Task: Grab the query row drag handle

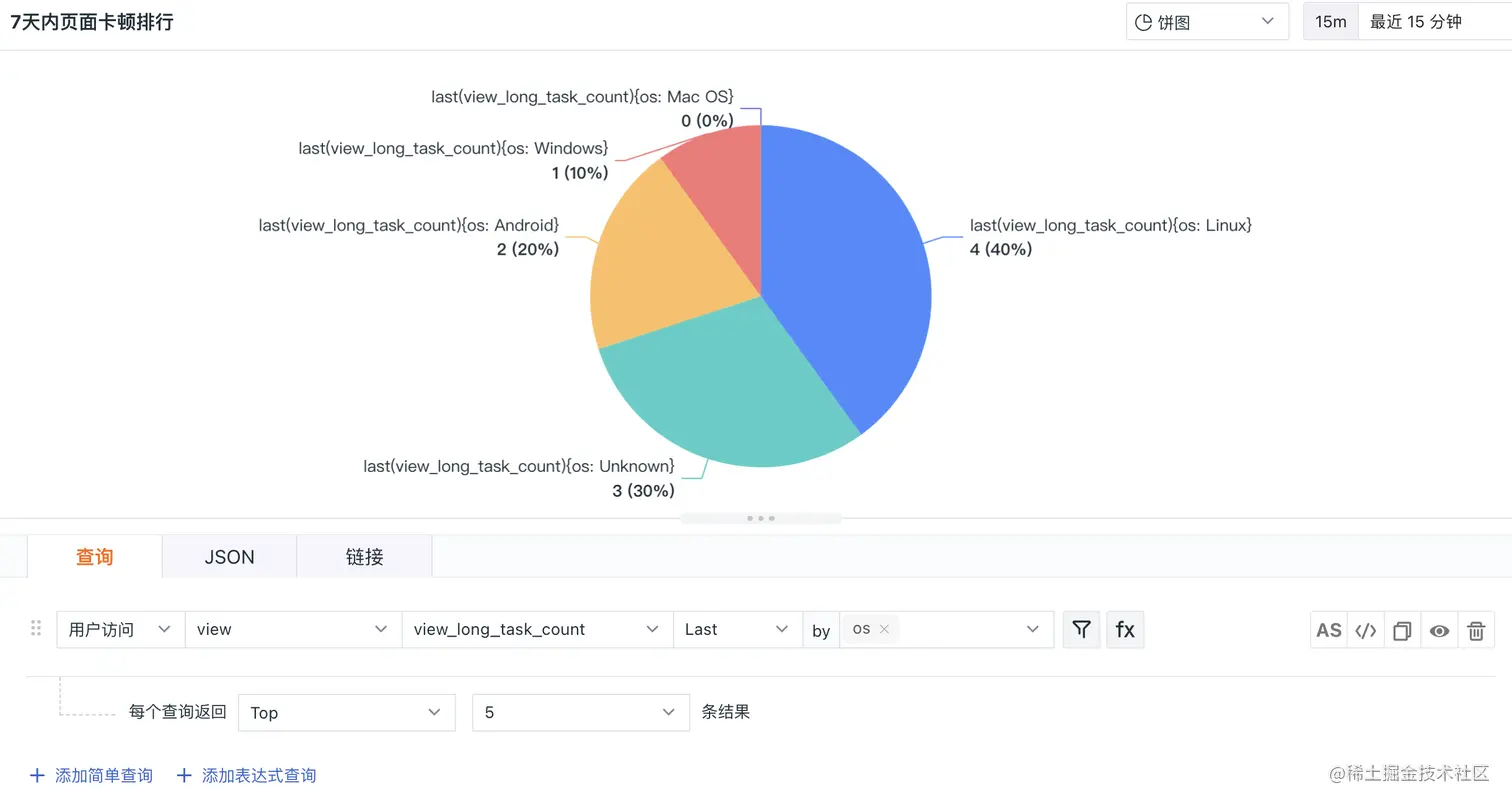Action: [x=36, y=628]
